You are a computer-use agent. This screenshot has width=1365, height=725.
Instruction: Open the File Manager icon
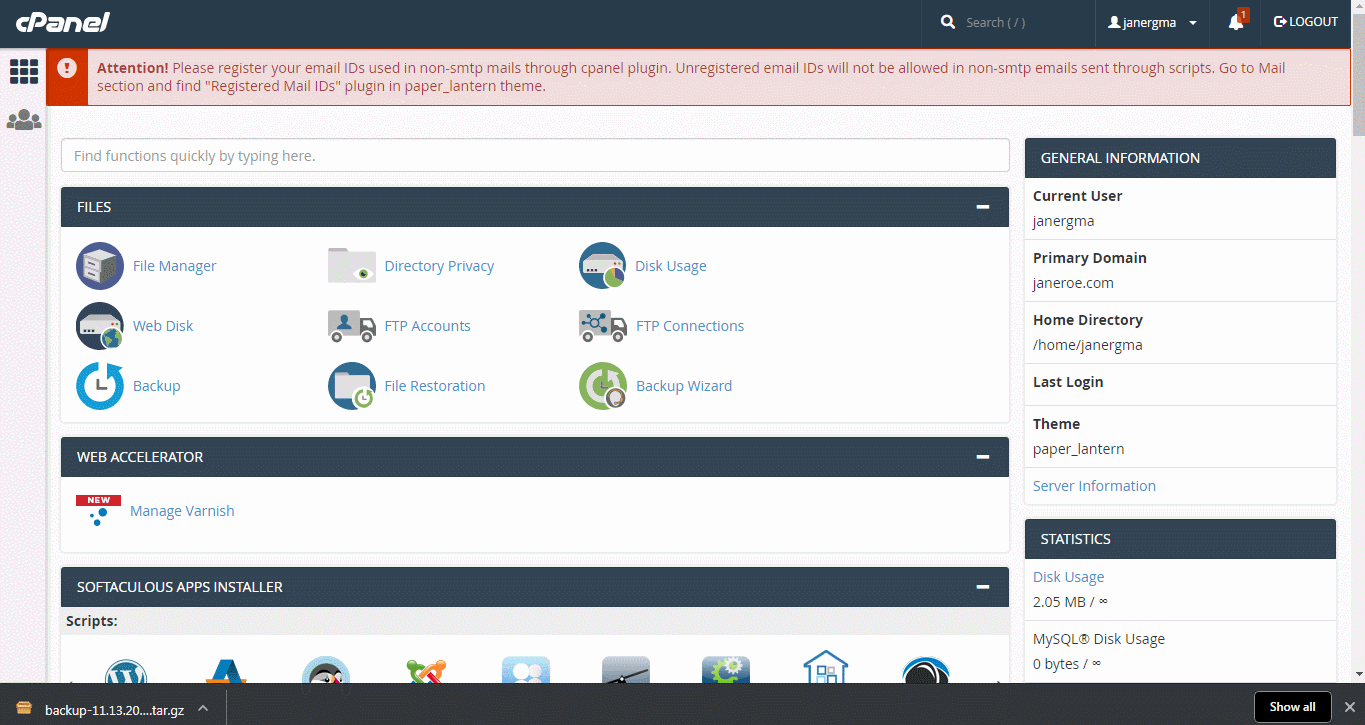pos(100,266)
